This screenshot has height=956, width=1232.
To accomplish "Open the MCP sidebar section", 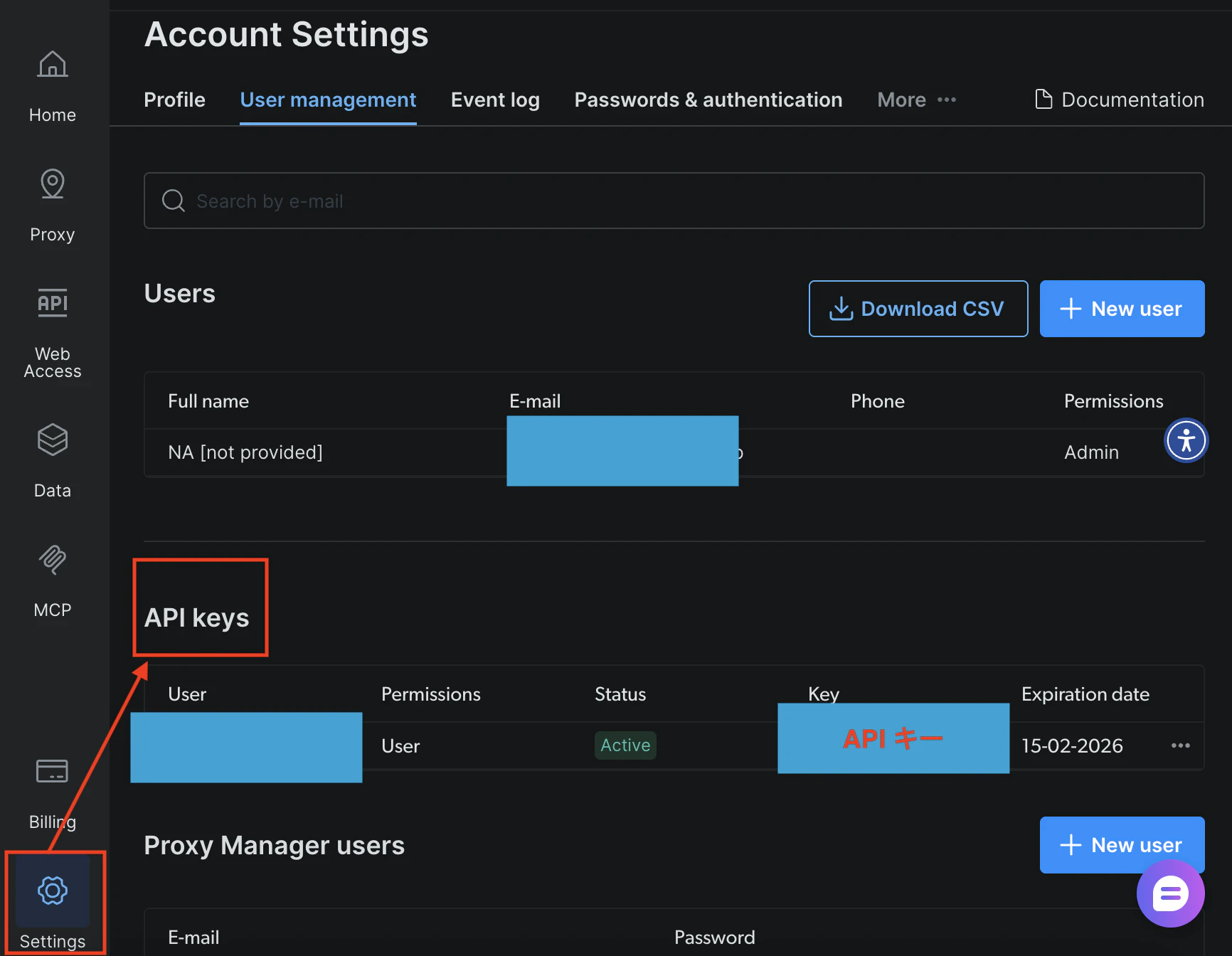I will (x=53, y=581).
